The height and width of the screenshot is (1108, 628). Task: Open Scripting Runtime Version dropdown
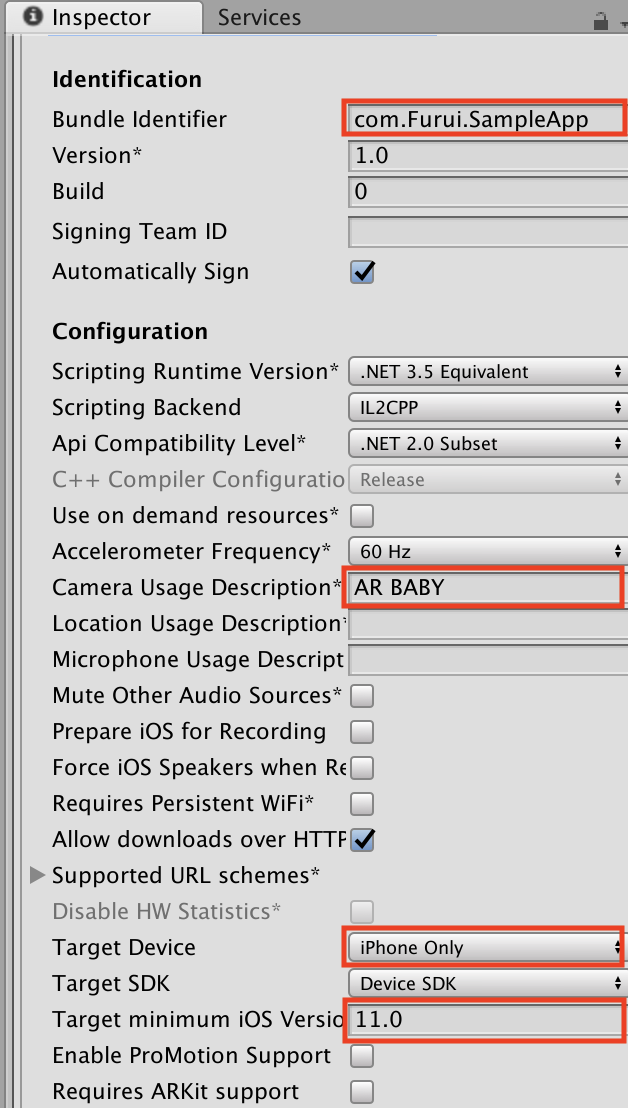click(487, 372)
